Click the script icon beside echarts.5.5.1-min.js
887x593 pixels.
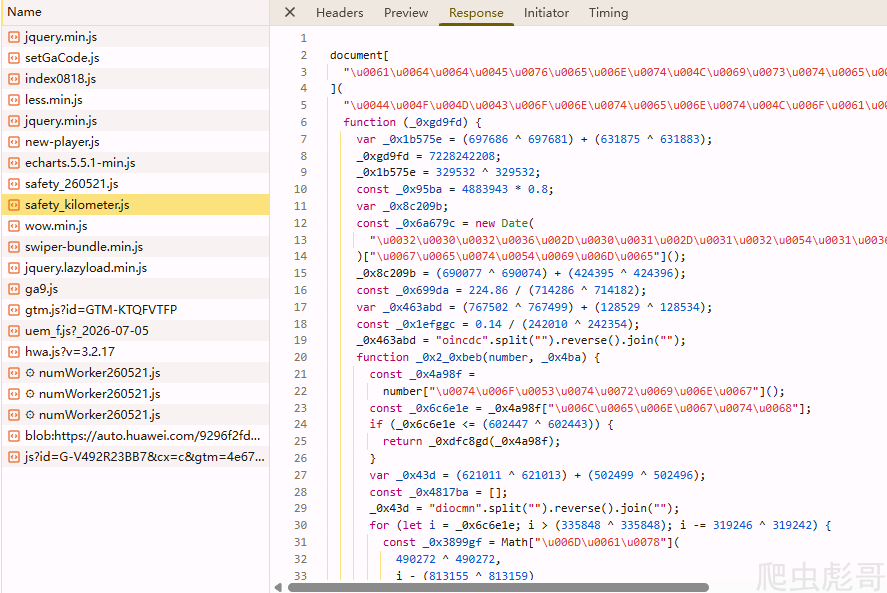[14, 163]
